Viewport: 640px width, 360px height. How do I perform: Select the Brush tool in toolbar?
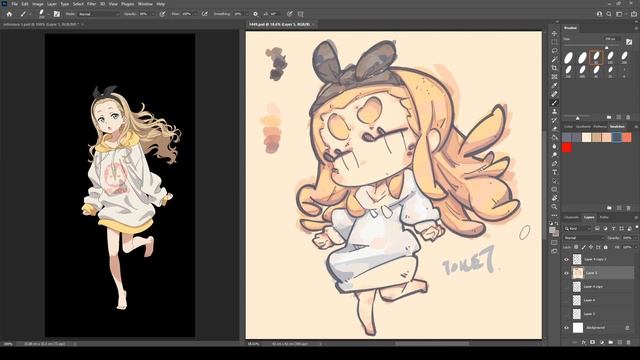click(554, 103)
